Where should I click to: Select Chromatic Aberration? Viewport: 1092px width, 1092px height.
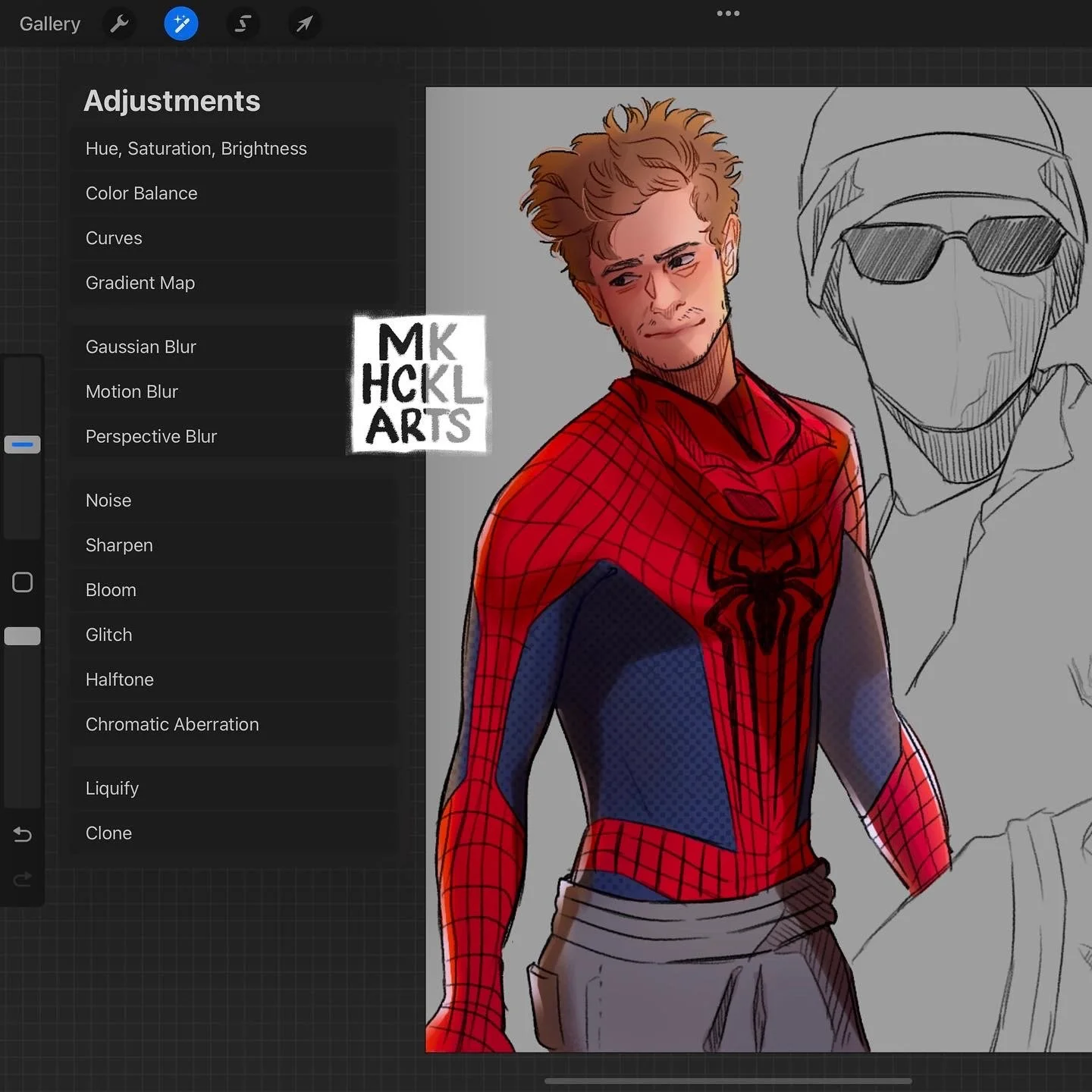coord(234,724)
